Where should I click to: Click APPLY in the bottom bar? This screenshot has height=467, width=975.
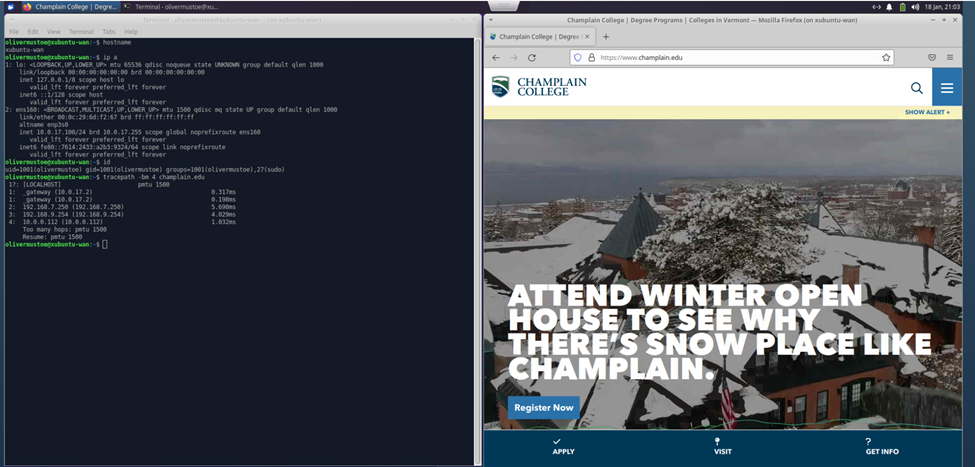pyautogui.click(x=563, y=446)
